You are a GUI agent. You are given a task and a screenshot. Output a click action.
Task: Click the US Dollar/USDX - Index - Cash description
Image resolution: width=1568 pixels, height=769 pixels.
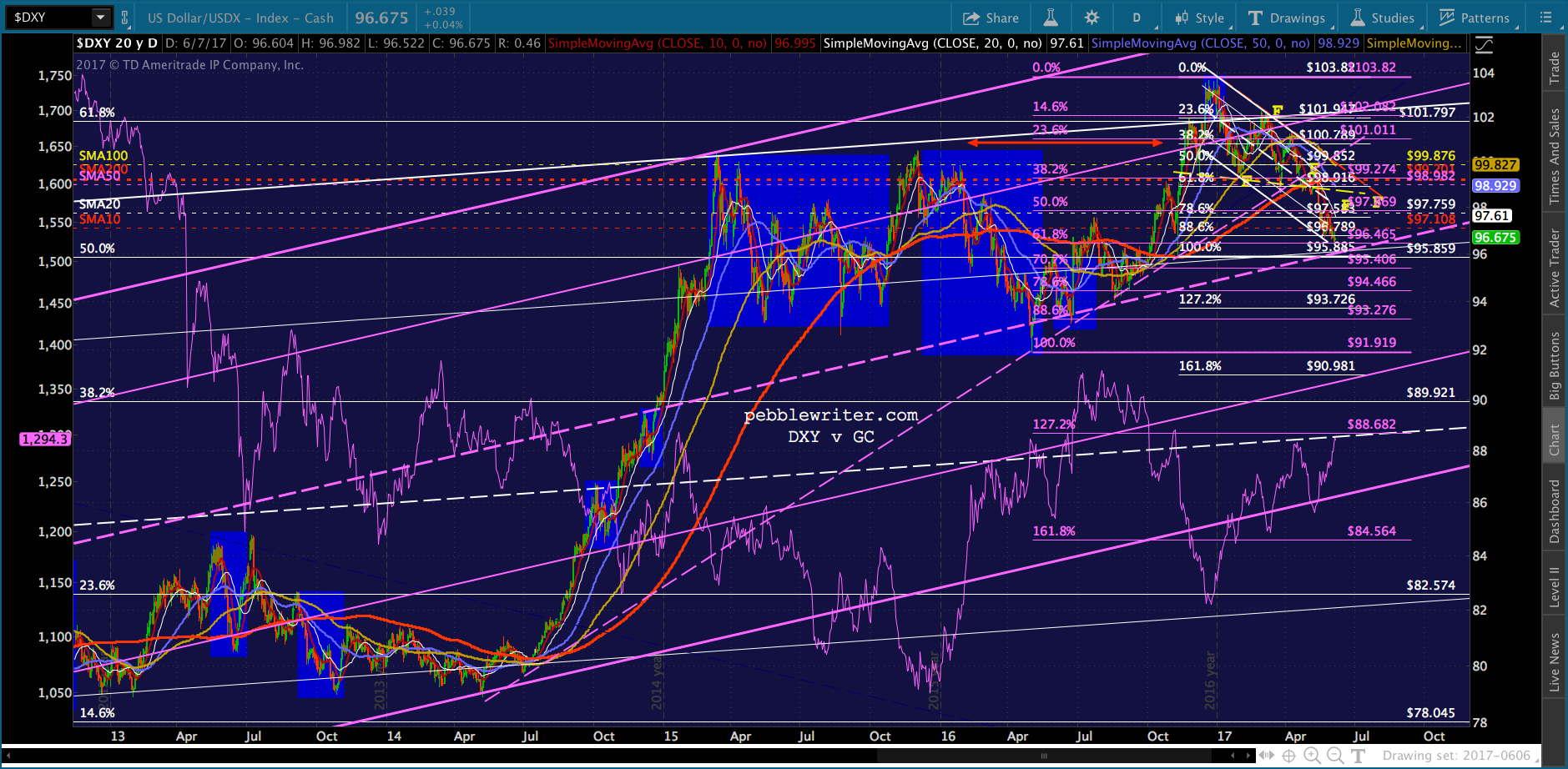coord(240,18)
